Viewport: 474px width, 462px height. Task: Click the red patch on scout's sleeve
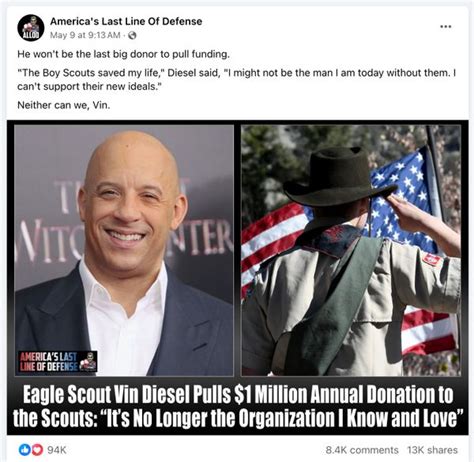coord(432,259)
